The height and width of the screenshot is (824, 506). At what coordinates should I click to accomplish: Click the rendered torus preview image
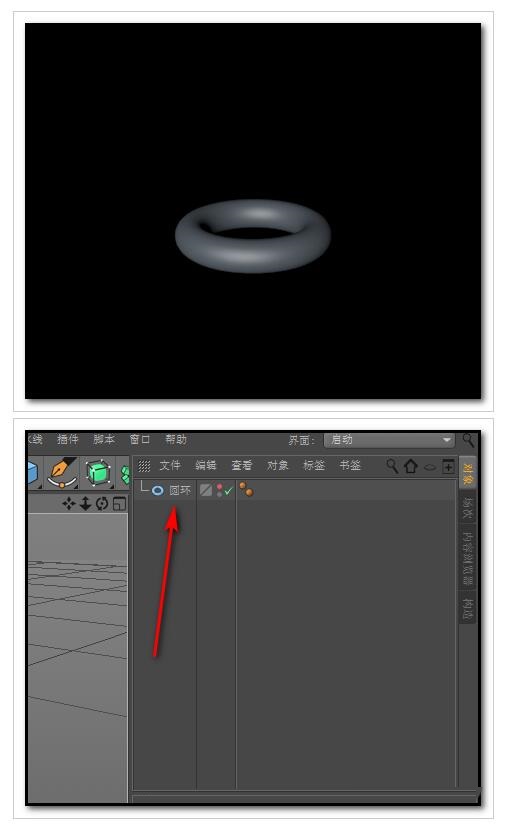click(253, 211)
